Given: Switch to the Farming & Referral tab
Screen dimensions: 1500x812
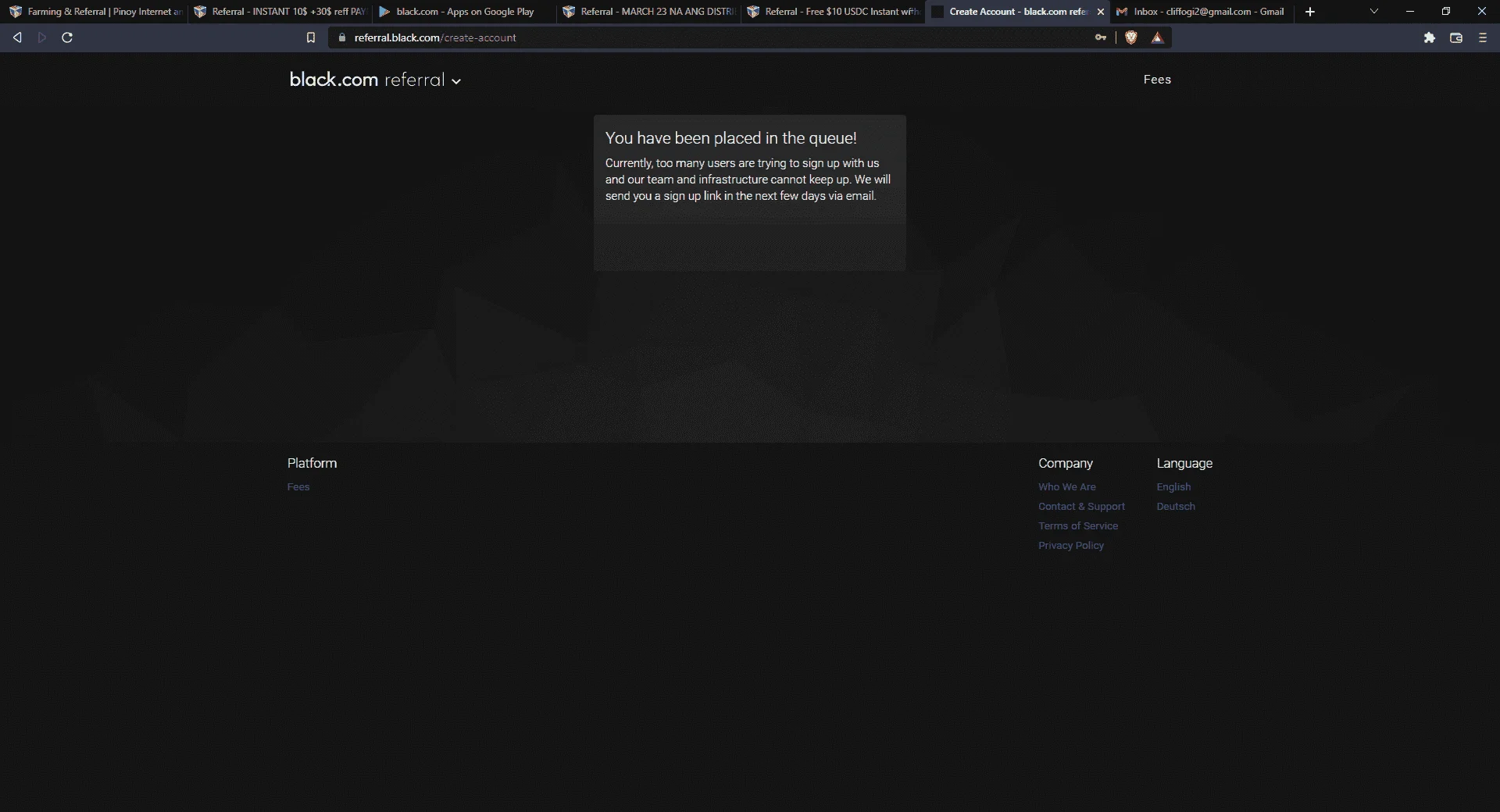Looking at the screenshot, I should [95, 12].
